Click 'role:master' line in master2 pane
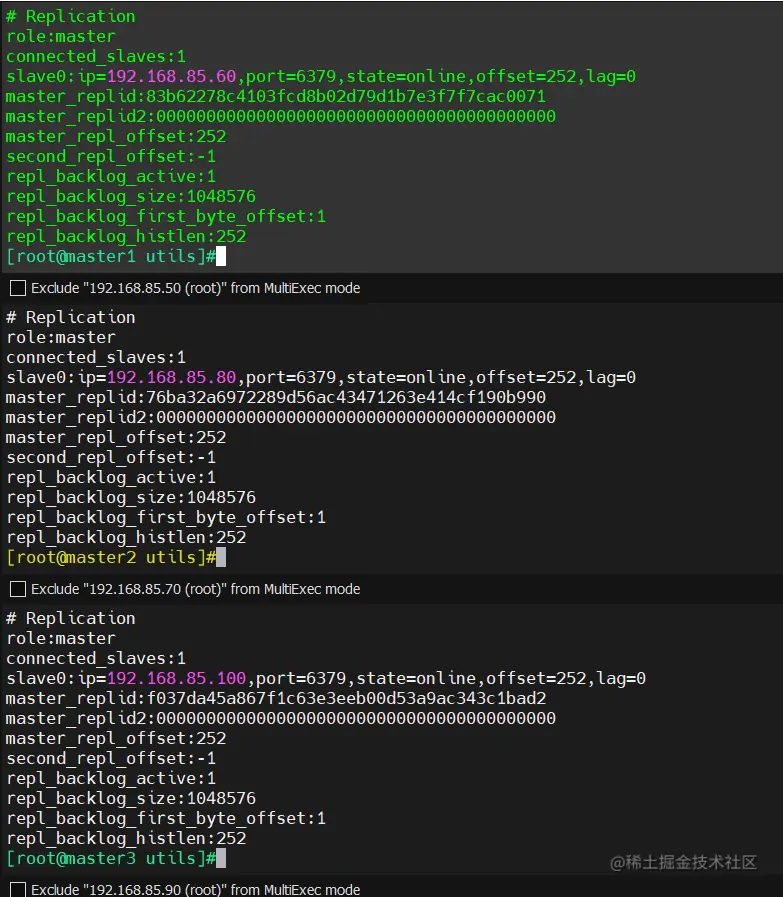Image resolution: width=783 pixels, height=897 pixels. pyautogui.click(x=61, y=337)
